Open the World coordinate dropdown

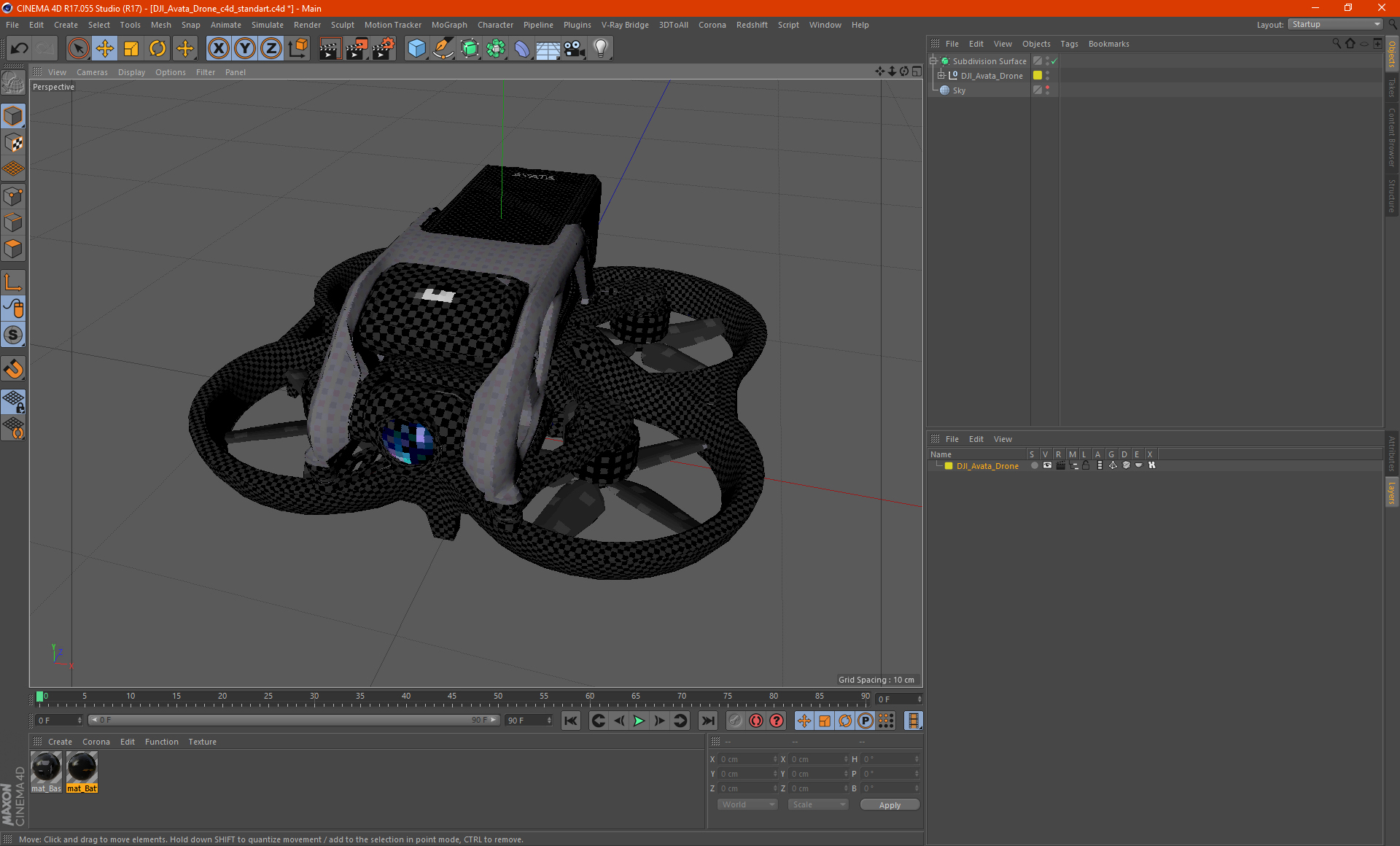tap(747, 804)
